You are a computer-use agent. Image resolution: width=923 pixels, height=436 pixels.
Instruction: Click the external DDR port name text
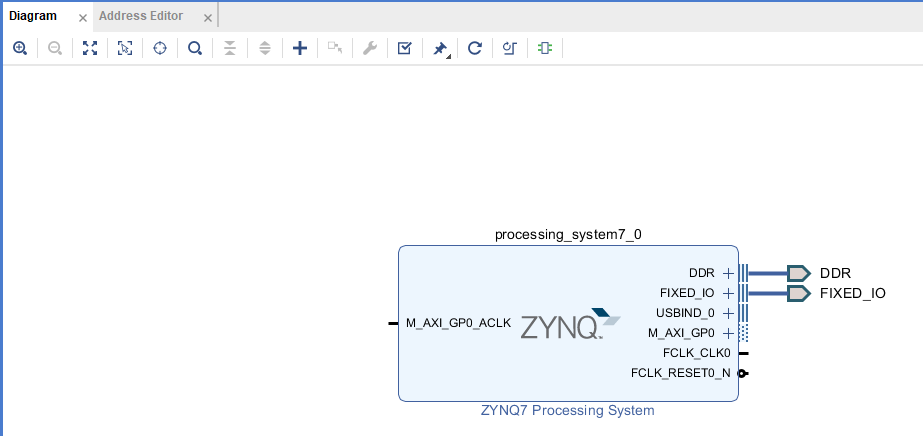(835, 274)
